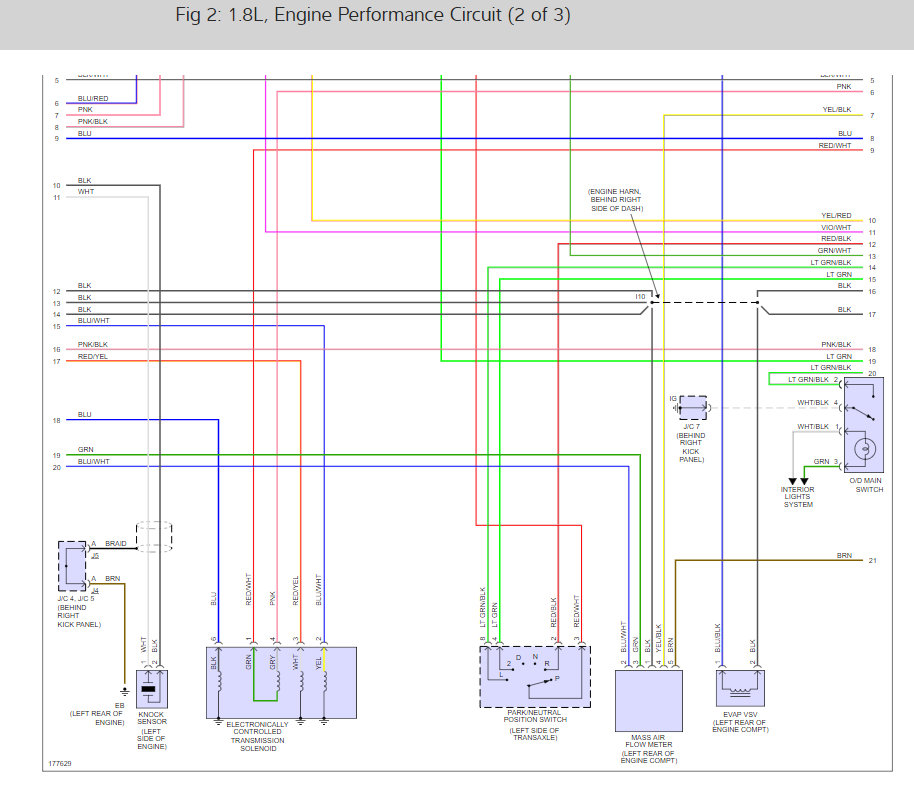Select the EB left rear of engine label
This screenshot has width=914, height=794.
[97, 714]
